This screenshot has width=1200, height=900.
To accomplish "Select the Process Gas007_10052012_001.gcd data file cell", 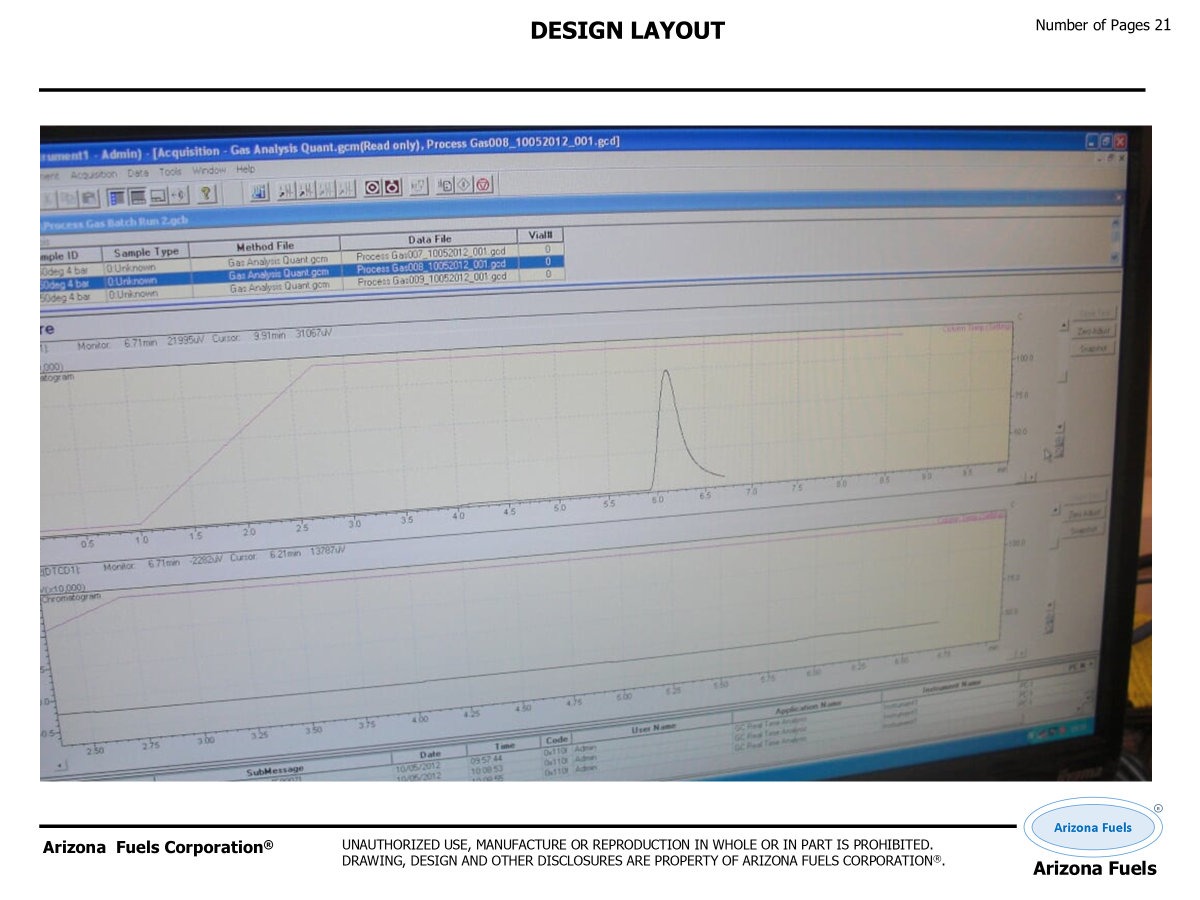I will 432,255.
